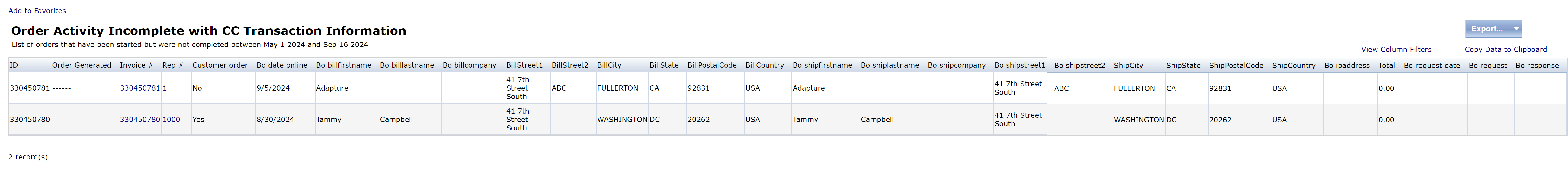Image resolution: width=1568 pixels, height=173 pixels.
Task: Click Copy Data to Clipboard link
Action: 1505,49
